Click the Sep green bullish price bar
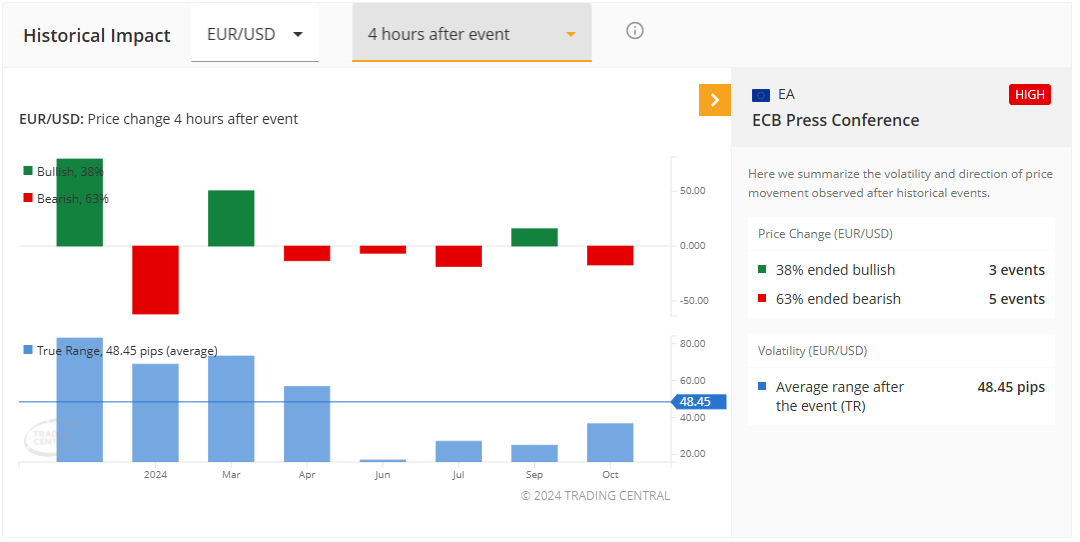The image size is (1080, 542). (x=534, y=237)
